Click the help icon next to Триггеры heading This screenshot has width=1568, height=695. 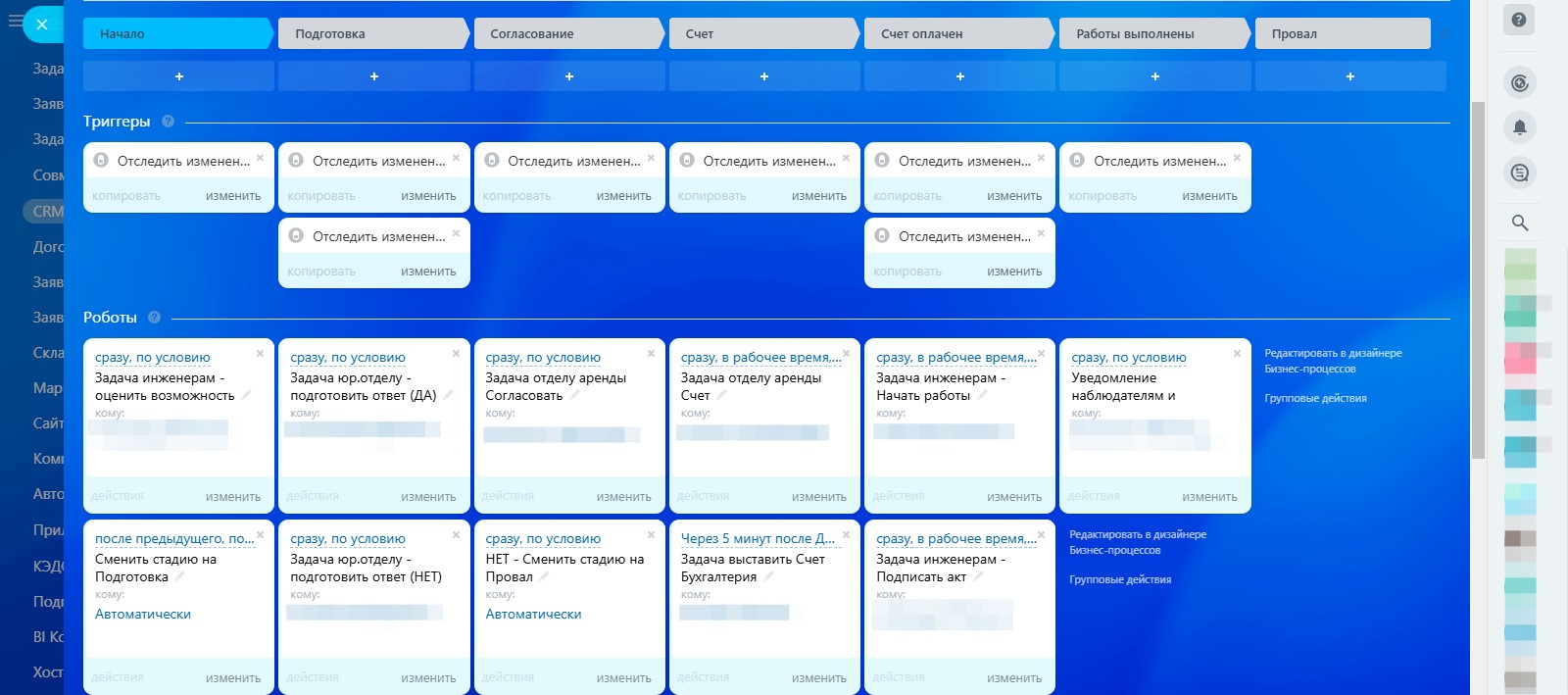(168, 122)
